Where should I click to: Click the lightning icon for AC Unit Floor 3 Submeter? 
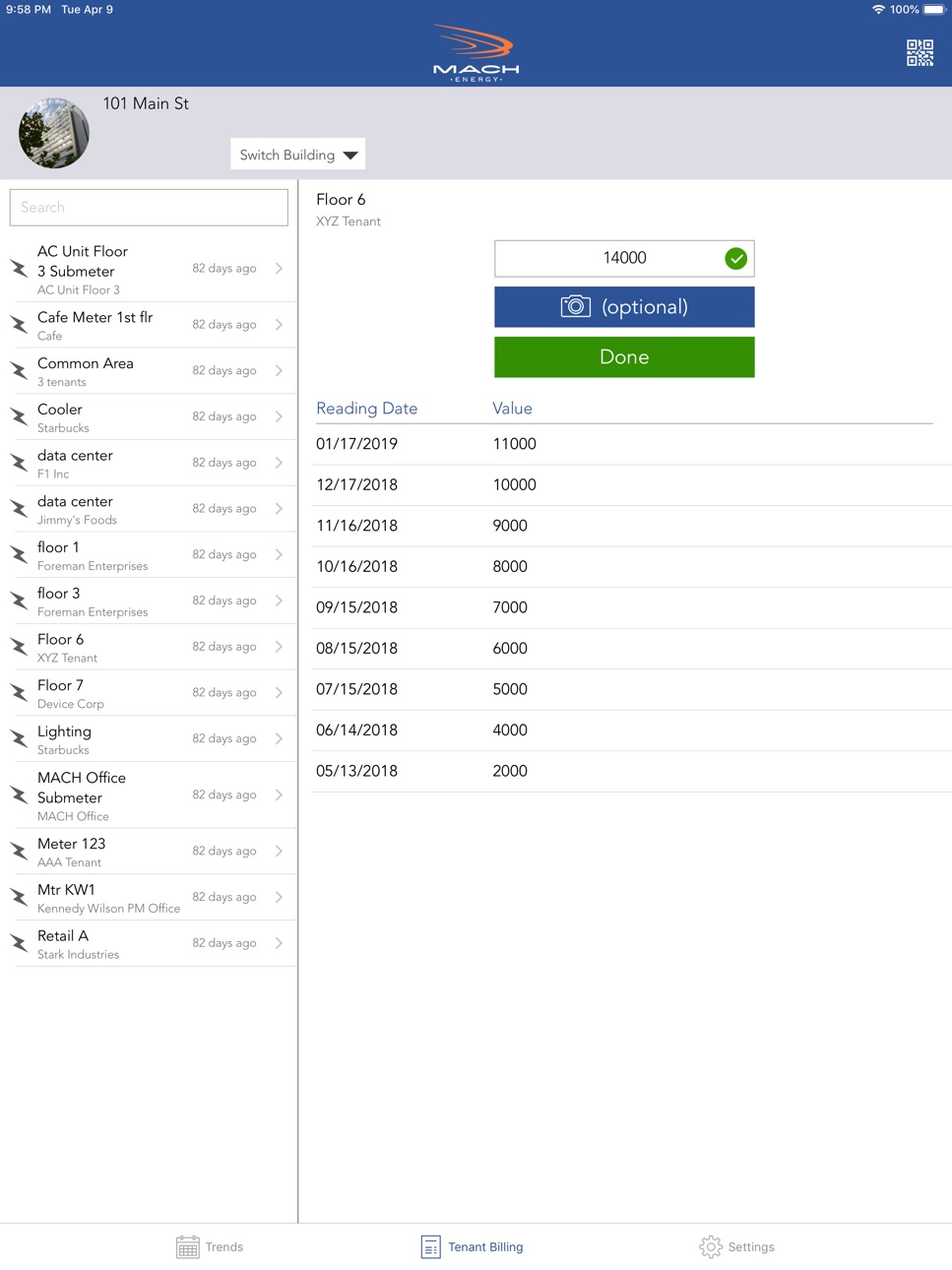point(19,268)
